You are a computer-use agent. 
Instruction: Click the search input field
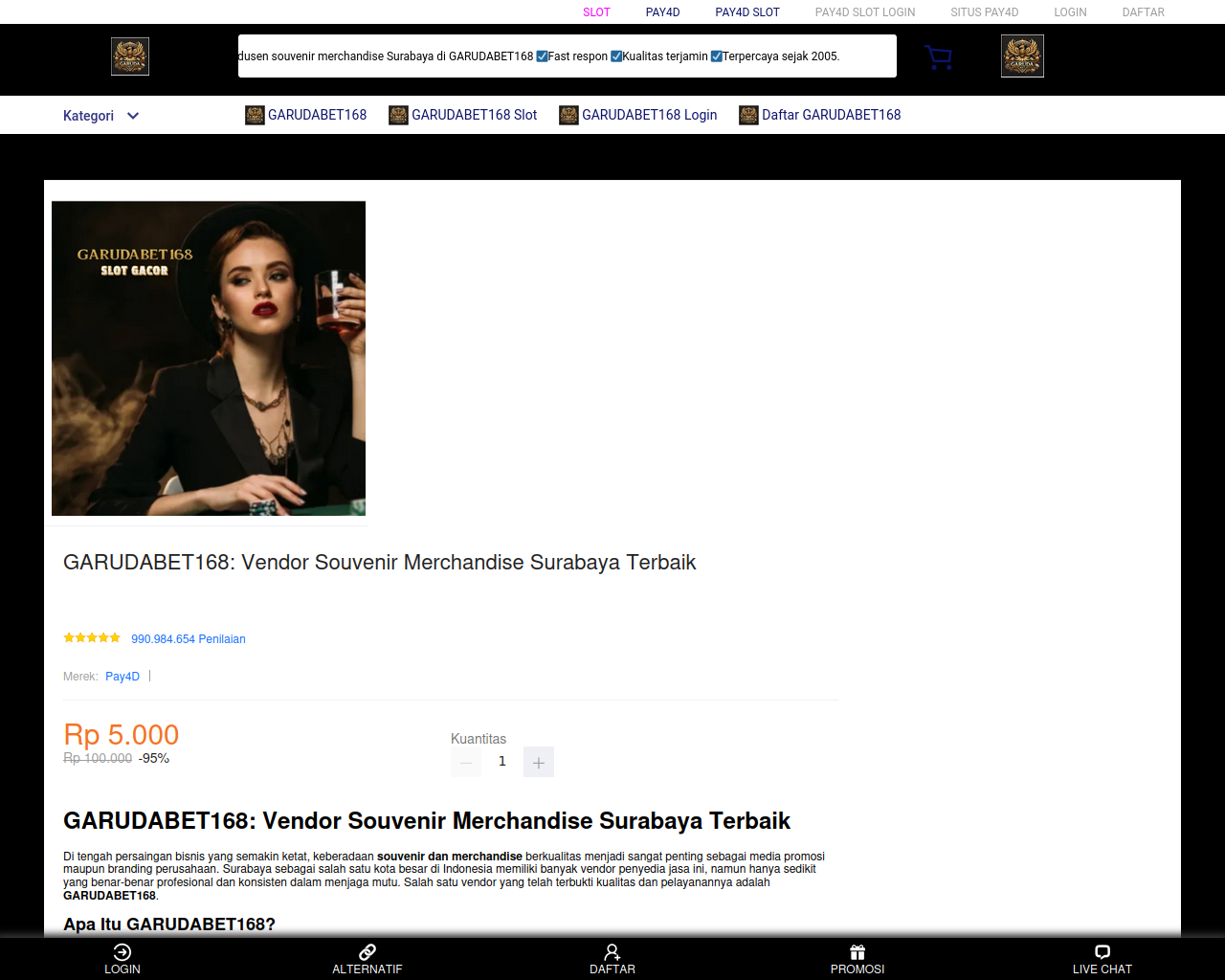click(x=567, y=56)
